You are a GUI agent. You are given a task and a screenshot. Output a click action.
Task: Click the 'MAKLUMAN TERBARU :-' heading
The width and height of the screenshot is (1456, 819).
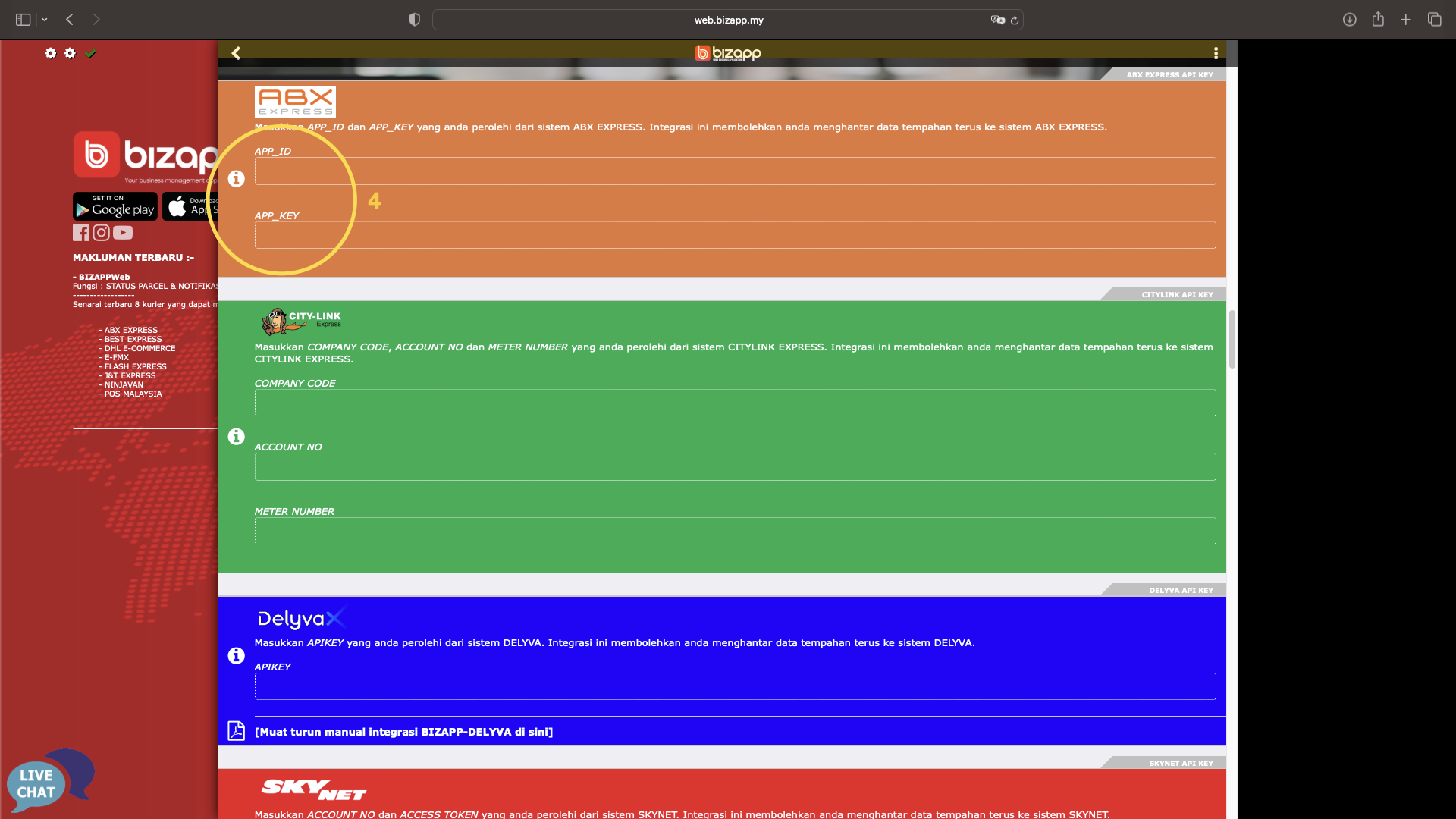(133, 258)
